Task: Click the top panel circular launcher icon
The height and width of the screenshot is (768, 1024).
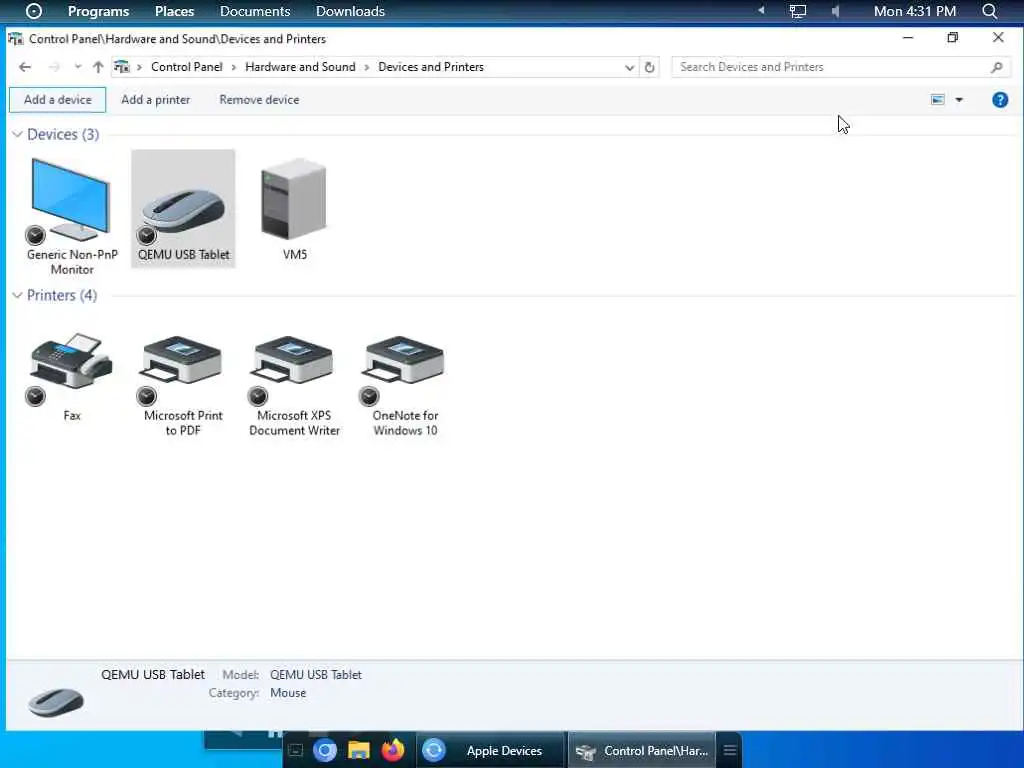Action: pyautogui.click(x=33, y=11)
